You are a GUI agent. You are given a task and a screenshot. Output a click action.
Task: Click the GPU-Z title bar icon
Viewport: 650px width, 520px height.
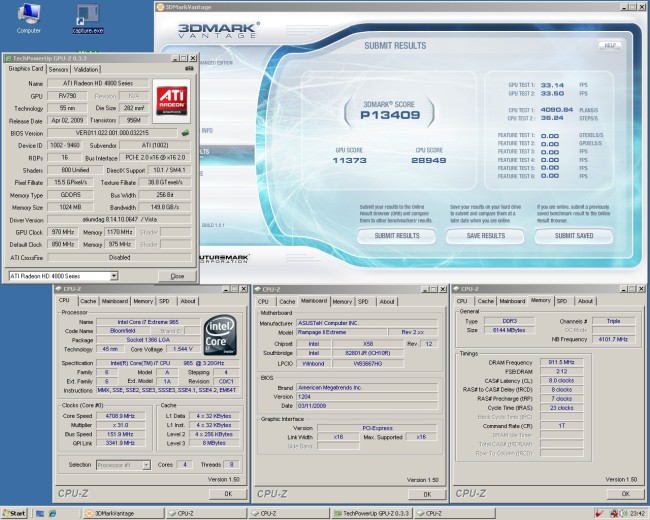pos(8,58)
